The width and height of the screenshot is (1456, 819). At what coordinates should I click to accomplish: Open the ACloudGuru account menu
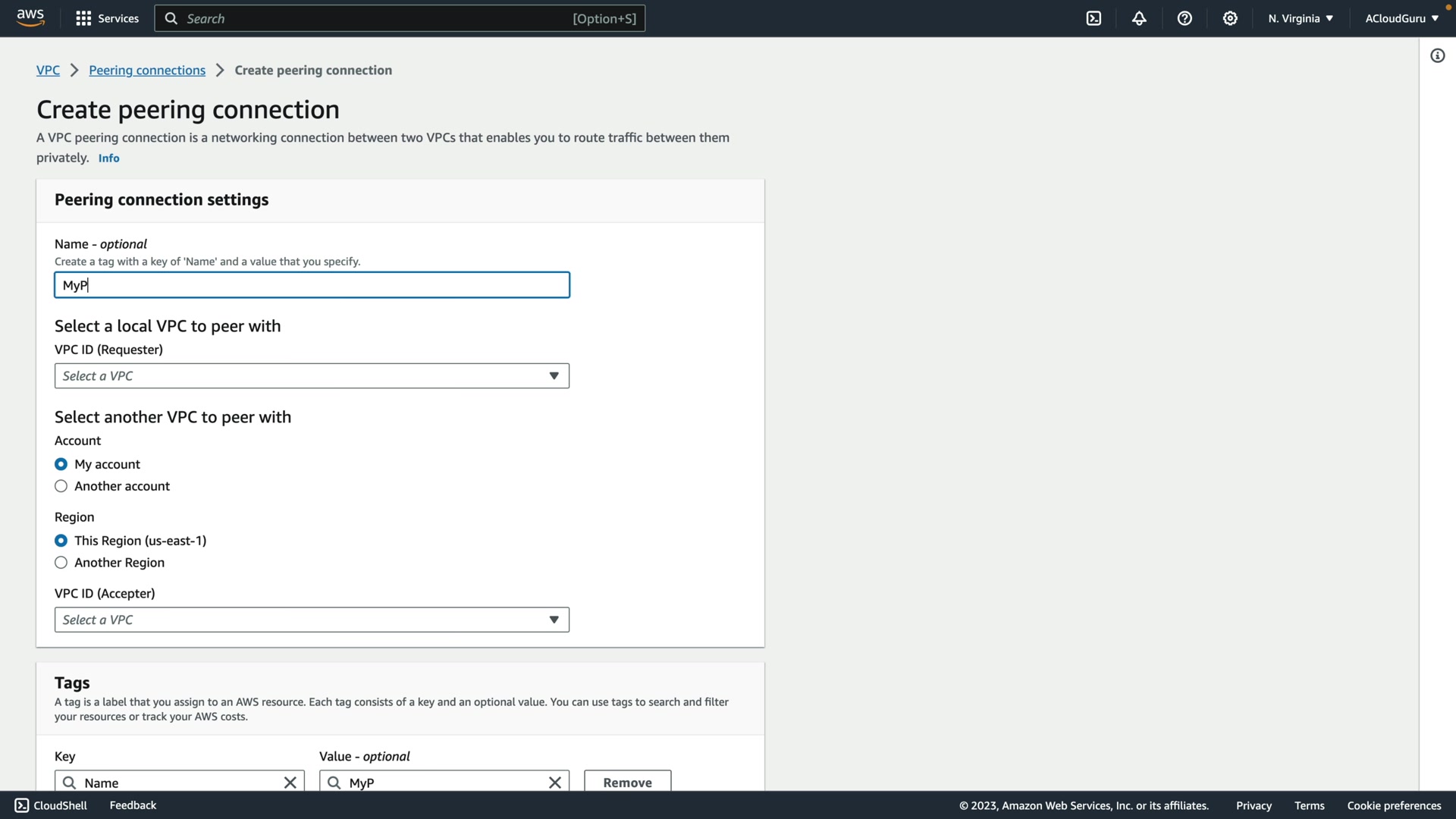[1401, 18]
